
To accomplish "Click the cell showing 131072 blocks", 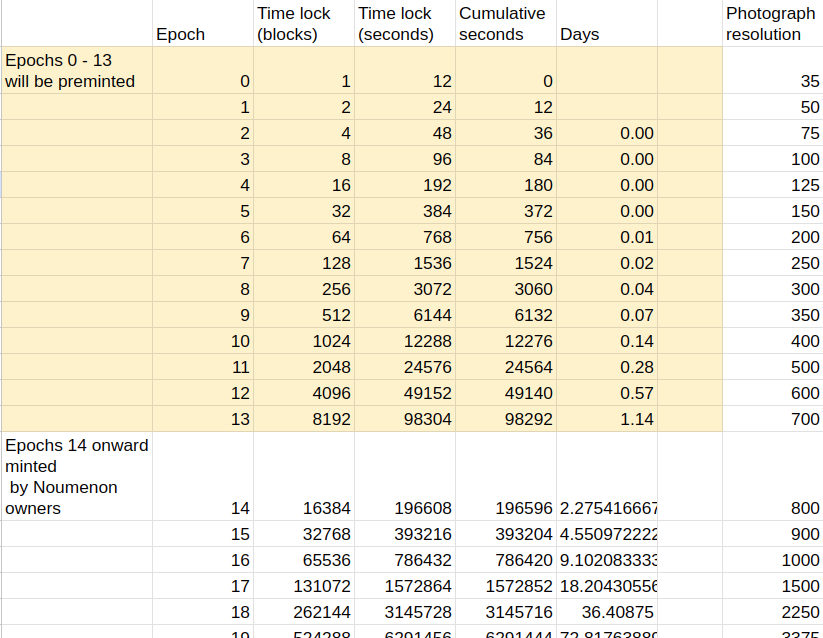I will pos(303,587).
